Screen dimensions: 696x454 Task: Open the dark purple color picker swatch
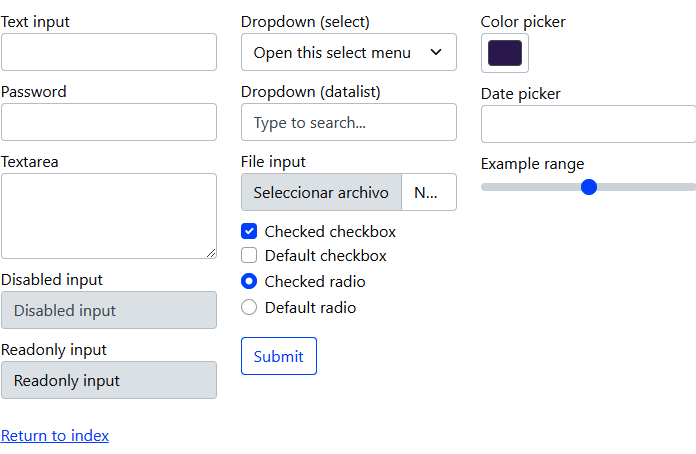[505, 53]
